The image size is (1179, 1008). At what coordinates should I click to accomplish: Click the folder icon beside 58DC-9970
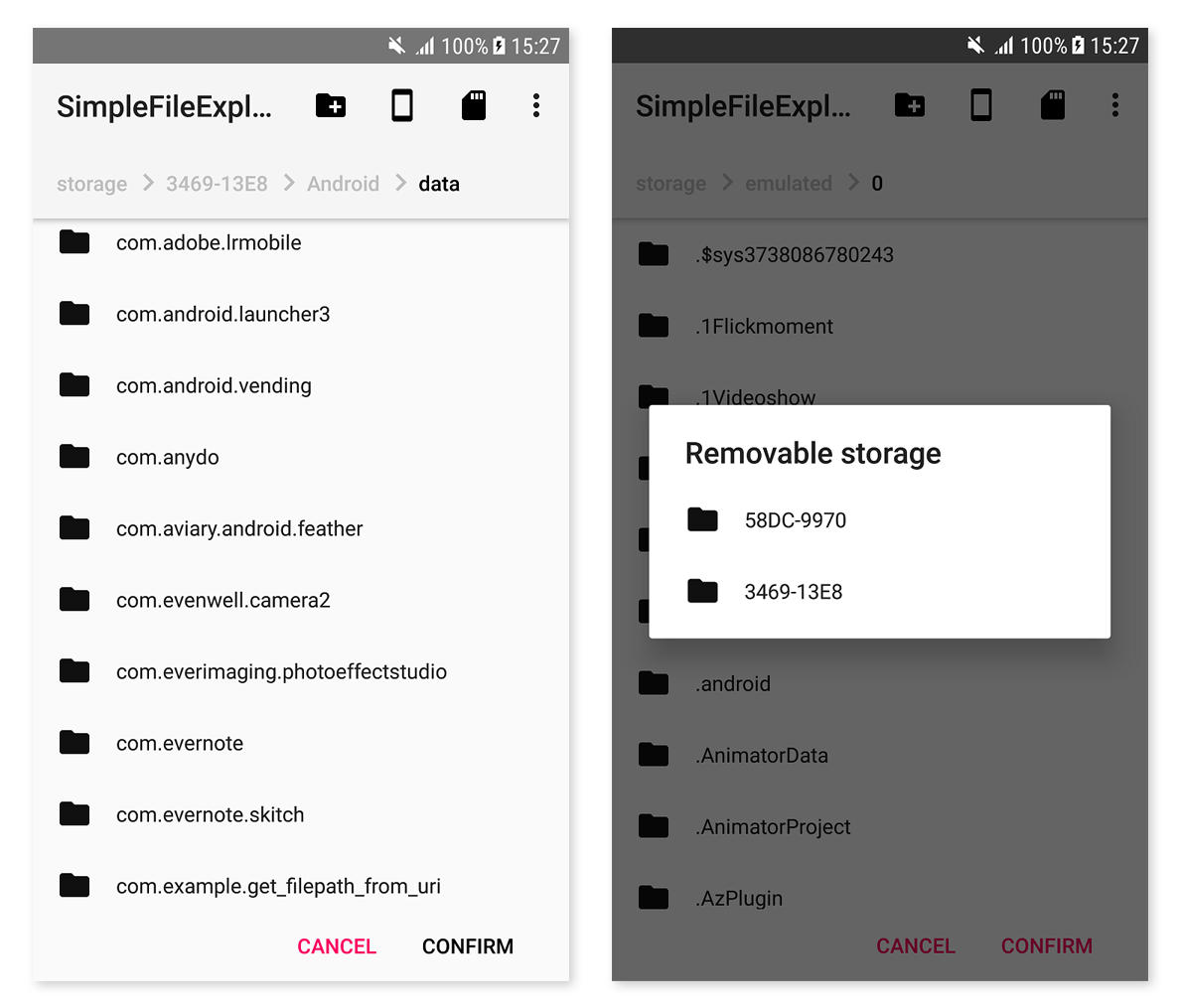[703, 519]
